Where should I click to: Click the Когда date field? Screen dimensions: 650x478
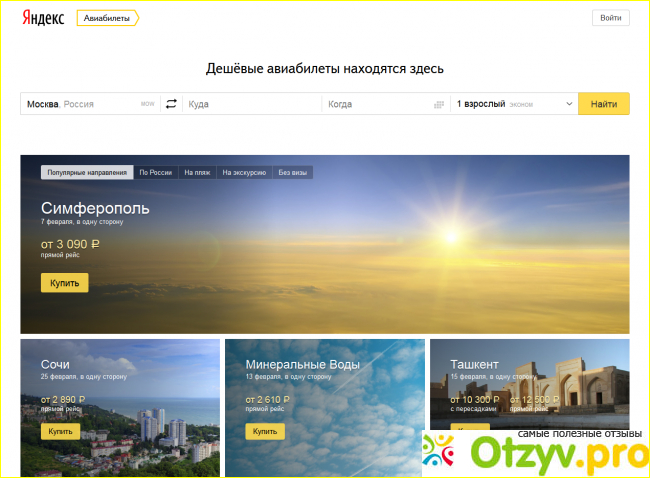[375, 104]
